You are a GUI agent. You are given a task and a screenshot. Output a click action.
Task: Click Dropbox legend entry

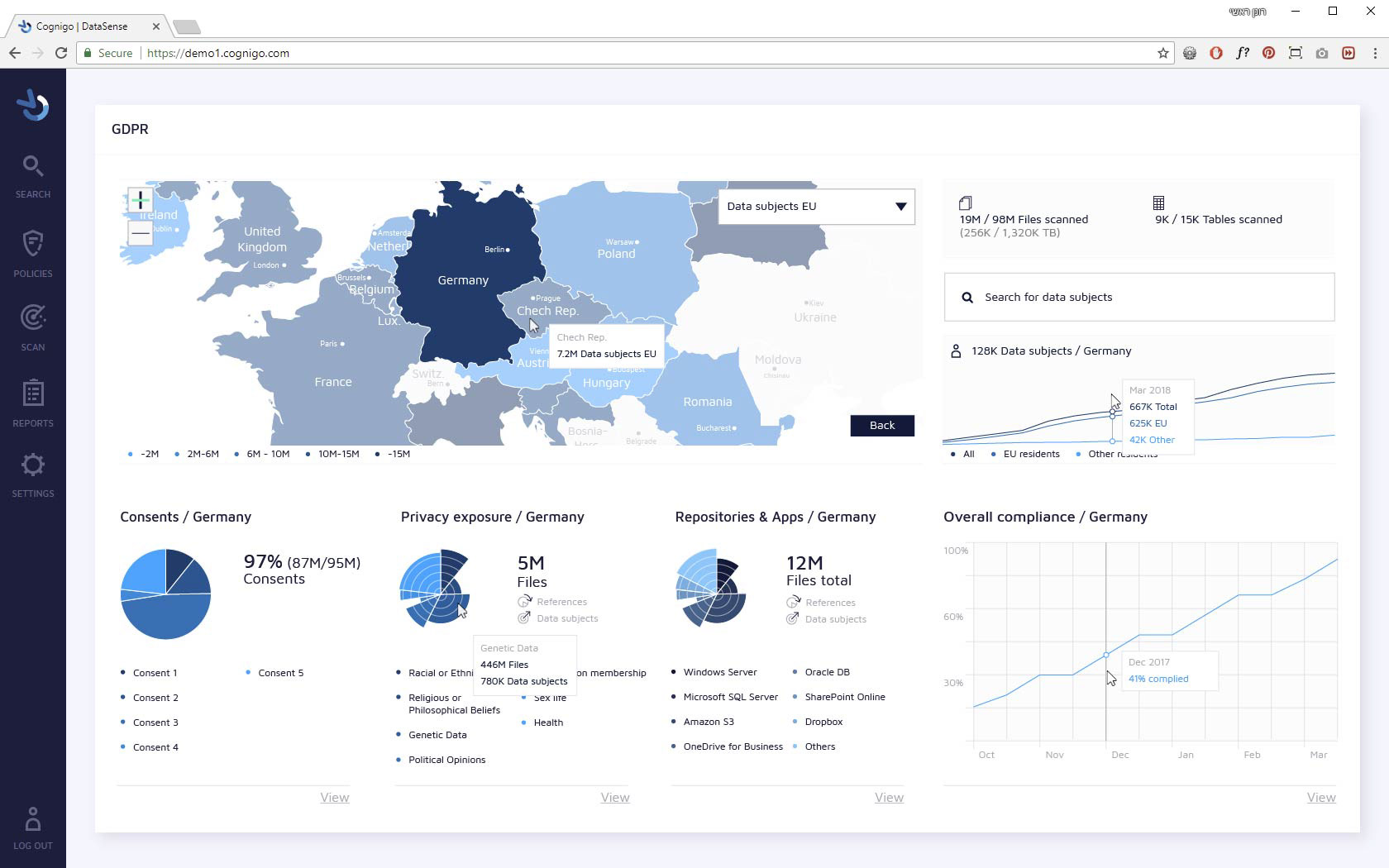point(818,722)
